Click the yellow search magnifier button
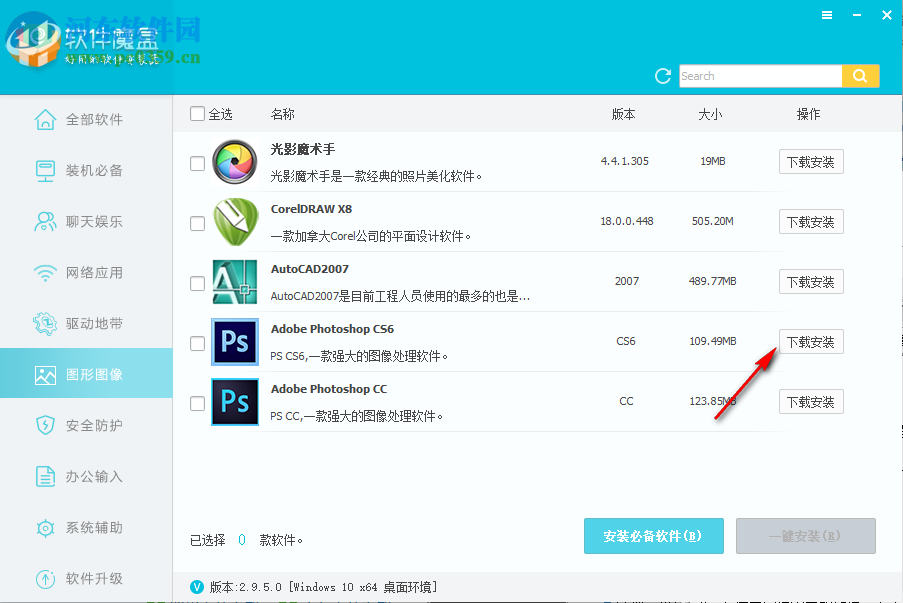This screenshot has width=903, height=603. click(x=860, y=76)
